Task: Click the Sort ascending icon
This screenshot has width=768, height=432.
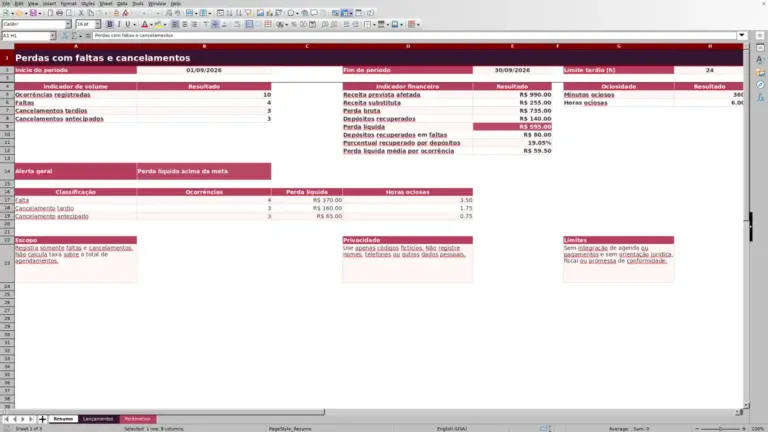Action: tap(229, 13)
